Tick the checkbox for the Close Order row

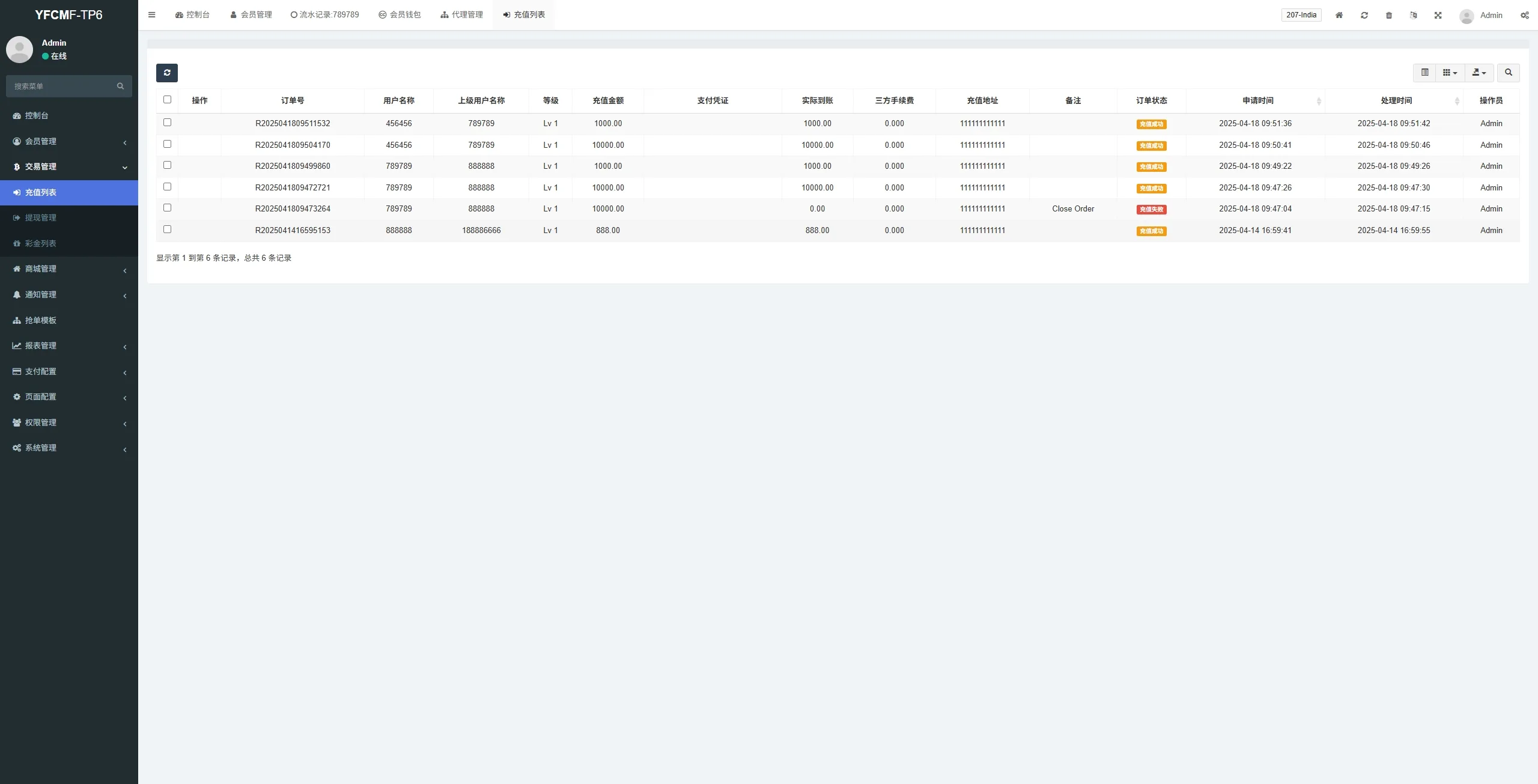pos(167,208)
